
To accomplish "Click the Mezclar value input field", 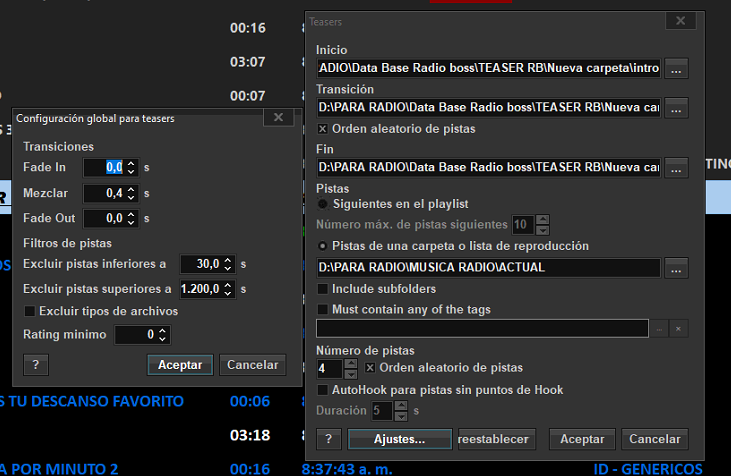I will (x=105, y=193).
